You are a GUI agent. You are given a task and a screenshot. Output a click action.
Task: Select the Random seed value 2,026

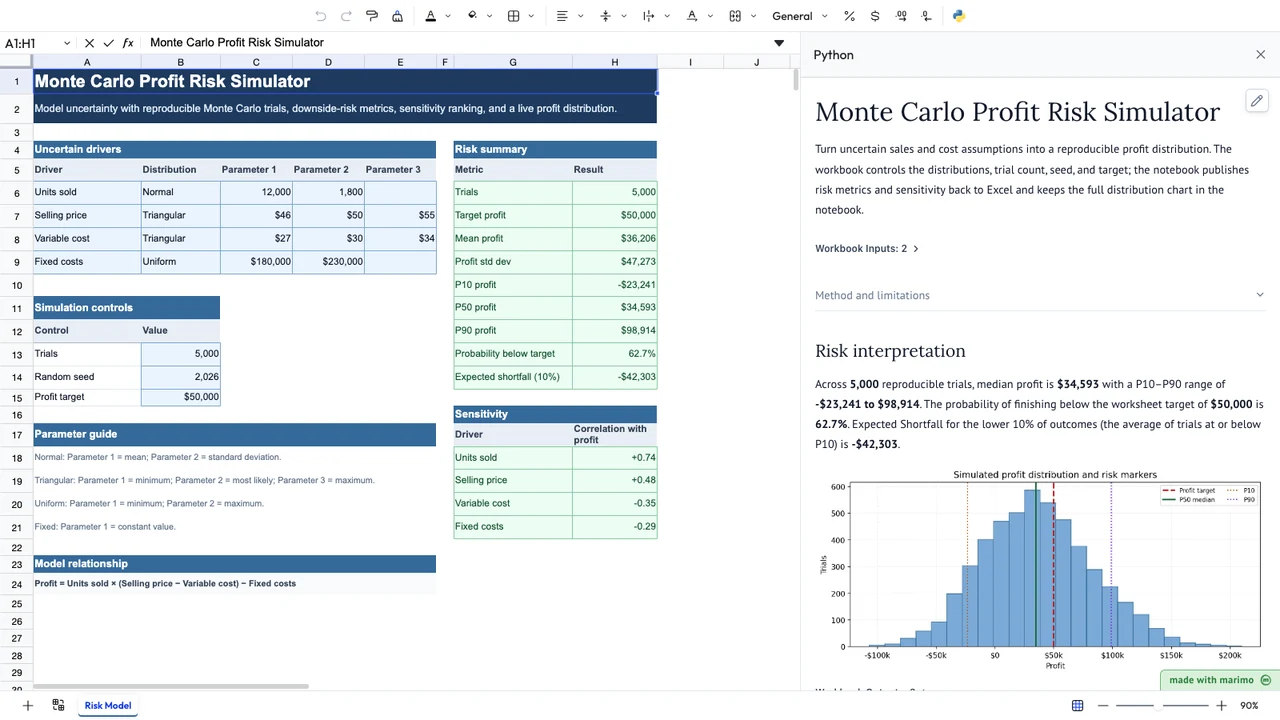180,377
